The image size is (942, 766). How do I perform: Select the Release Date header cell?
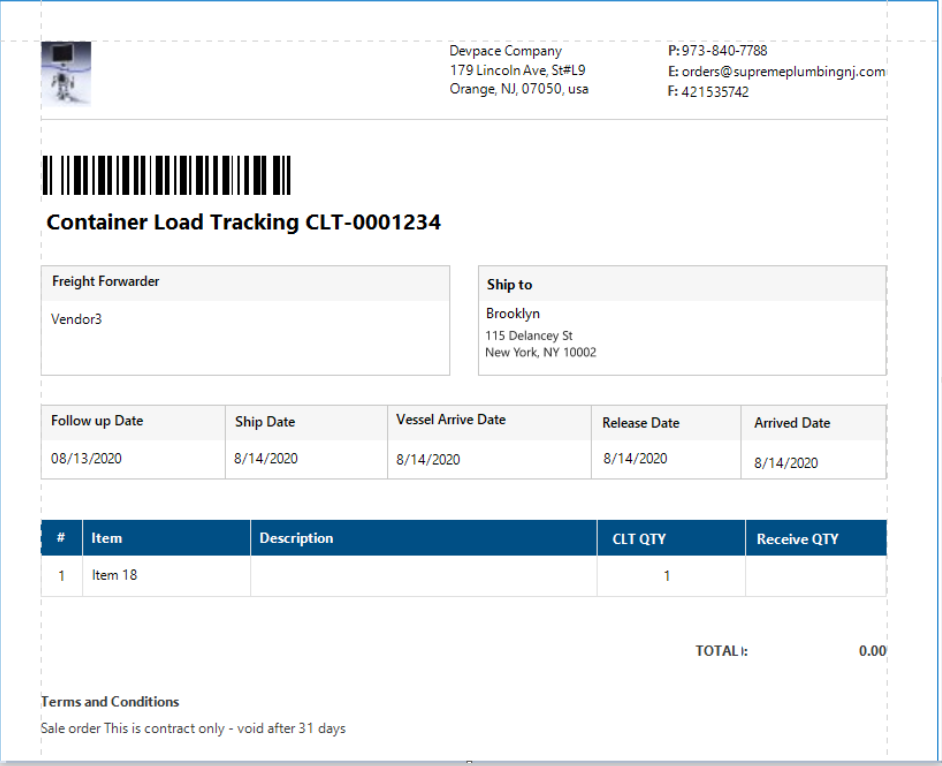point(641,423)
